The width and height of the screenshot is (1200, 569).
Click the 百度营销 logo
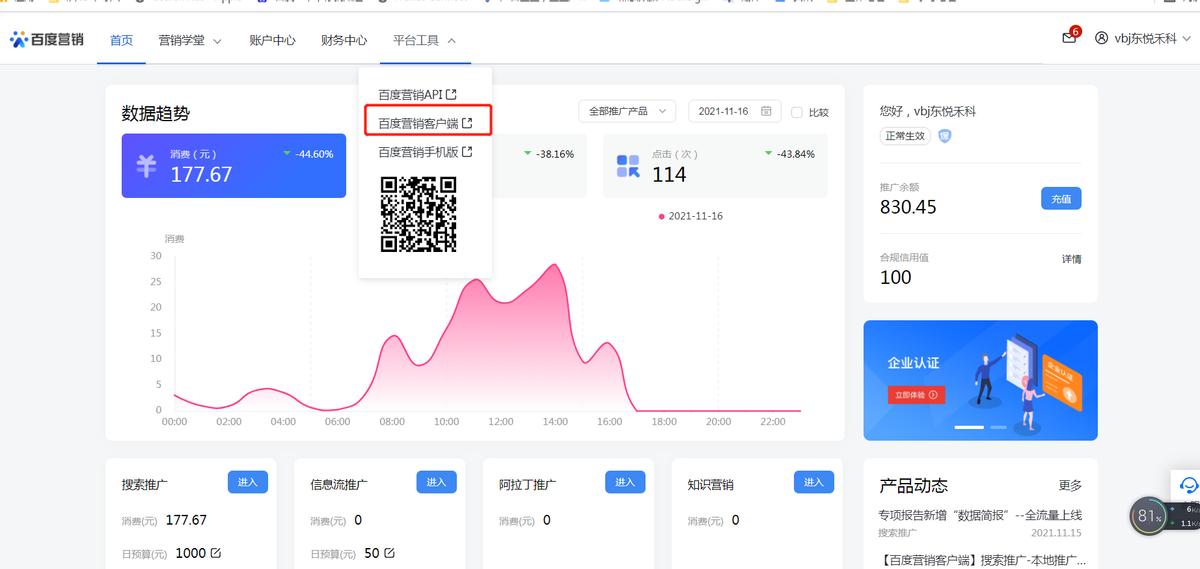coord(47,40)
